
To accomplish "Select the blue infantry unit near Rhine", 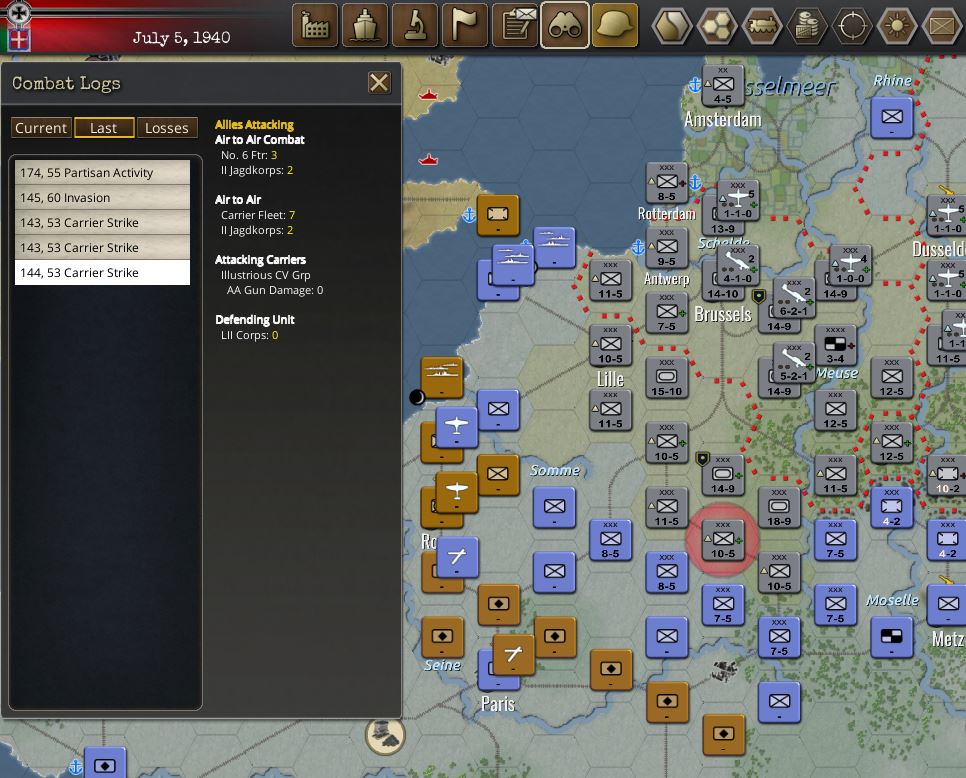I will tap(891, 118).
